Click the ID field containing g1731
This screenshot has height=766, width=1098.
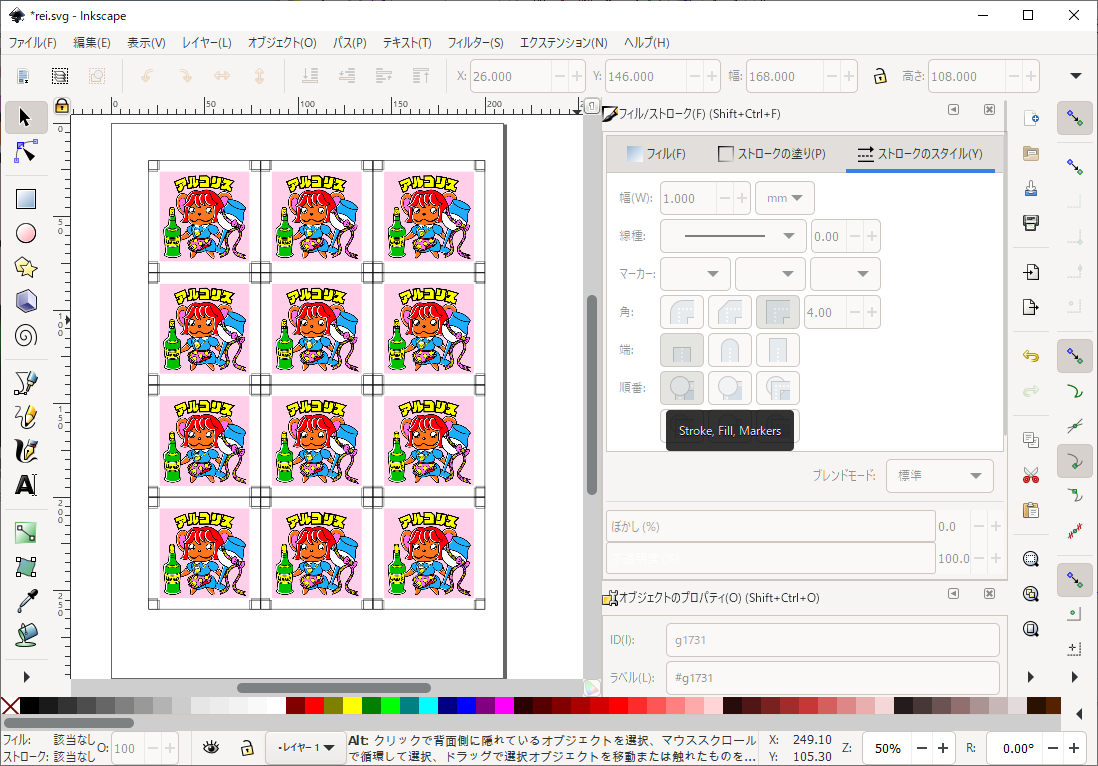point(833,640)
